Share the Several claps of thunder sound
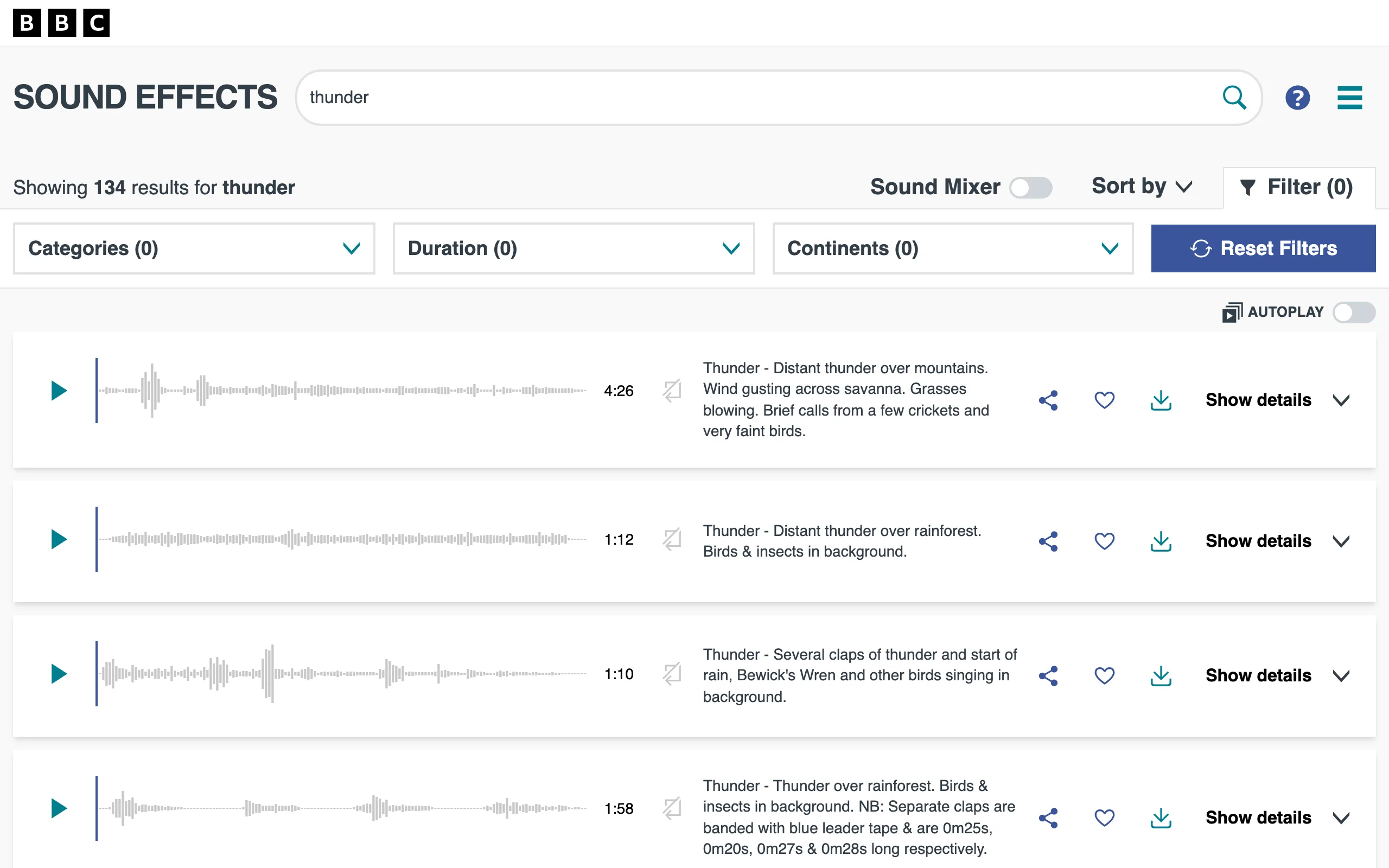1389x868 pixels. tap(1048, 676)
